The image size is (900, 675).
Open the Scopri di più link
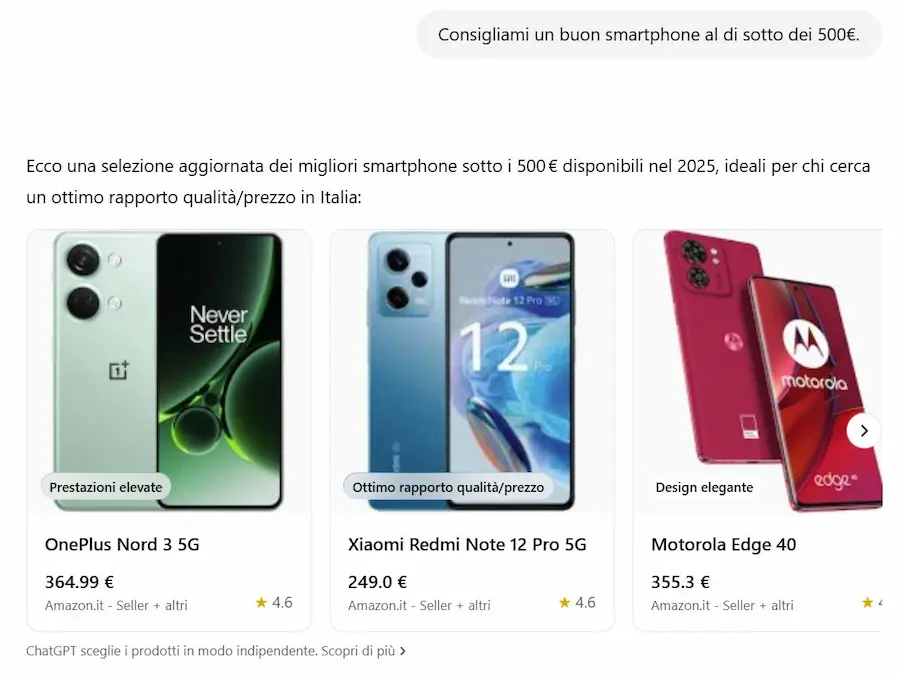tap(363, 651)
